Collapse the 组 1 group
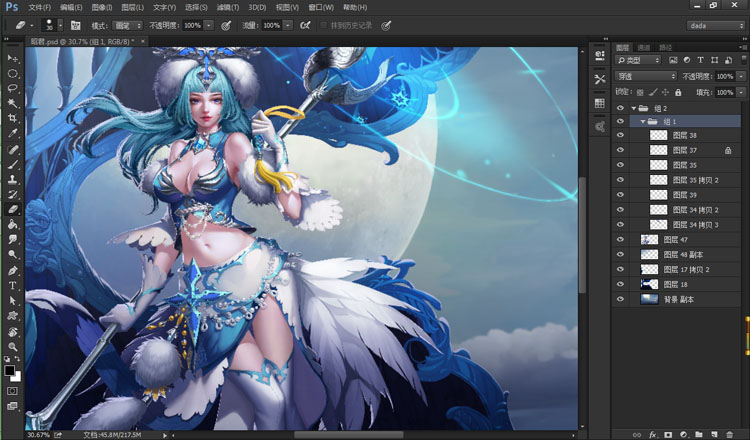Screen dimensions: 750x440 click(x=643, y=122)
